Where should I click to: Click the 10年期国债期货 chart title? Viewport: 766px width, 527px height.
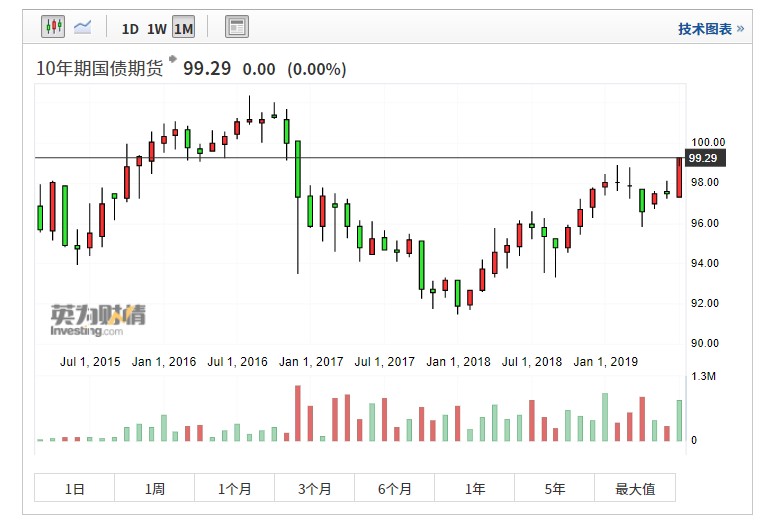click(100, 68)
